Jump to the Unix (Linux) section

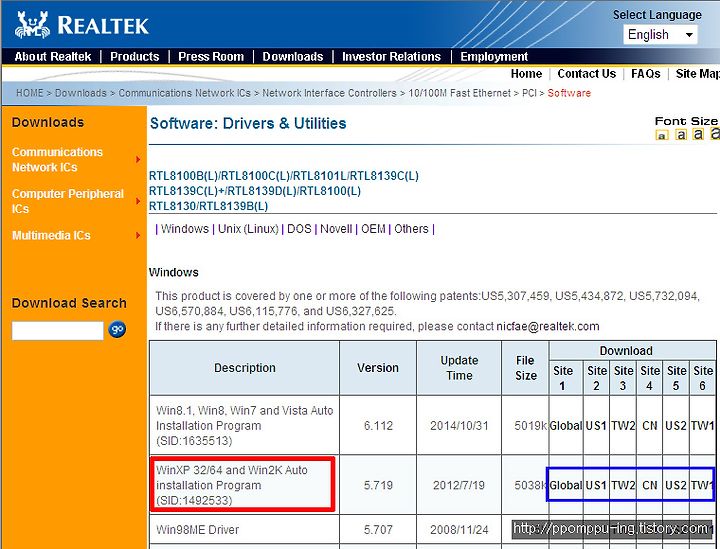(x=248, y=229)
